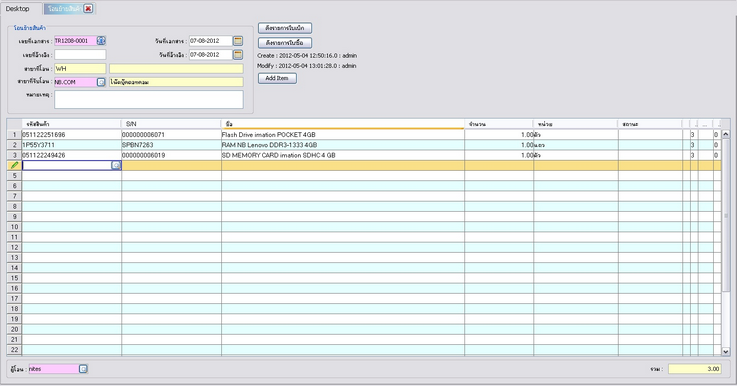Click quantity 1.00 in the RAM NB Lenovo row
This screenshot has height=386, width=737.
499,145
